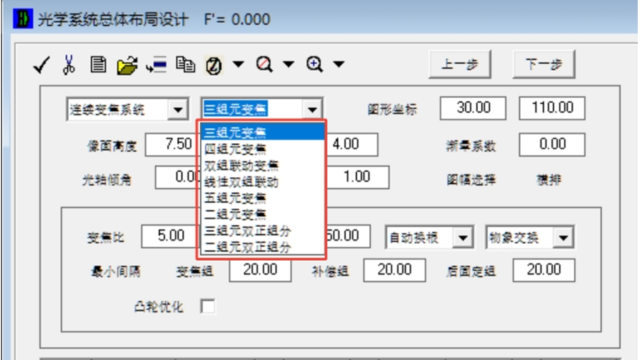Screen dimensions: 640x360
Task: Click the 光轴倾角 label
Action: pos(107,180)
